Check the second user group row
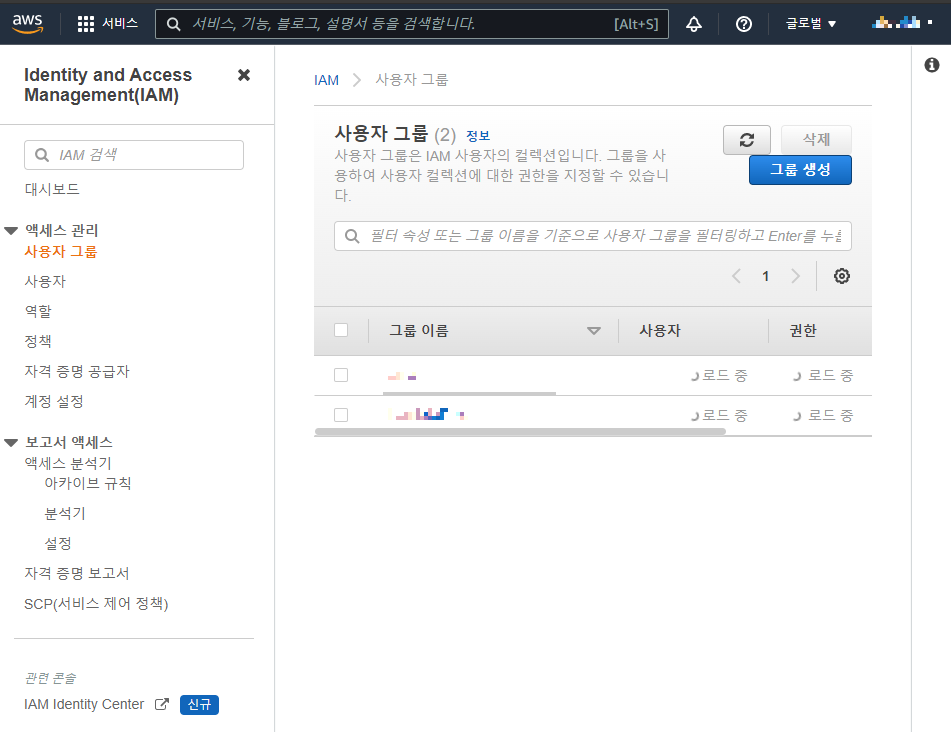This screenshot has width=951, height=732. (341, 415)
